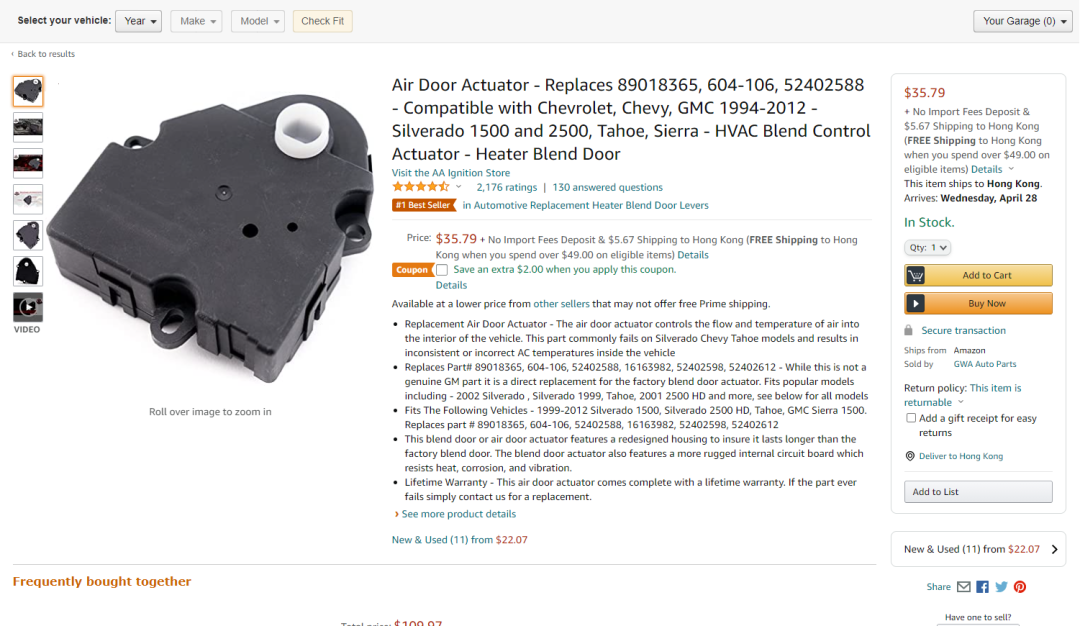The width and height of the screenshot is (1080, 626).
Task: Open the New & Used (11) offers panel
Action: coord(978,549)
